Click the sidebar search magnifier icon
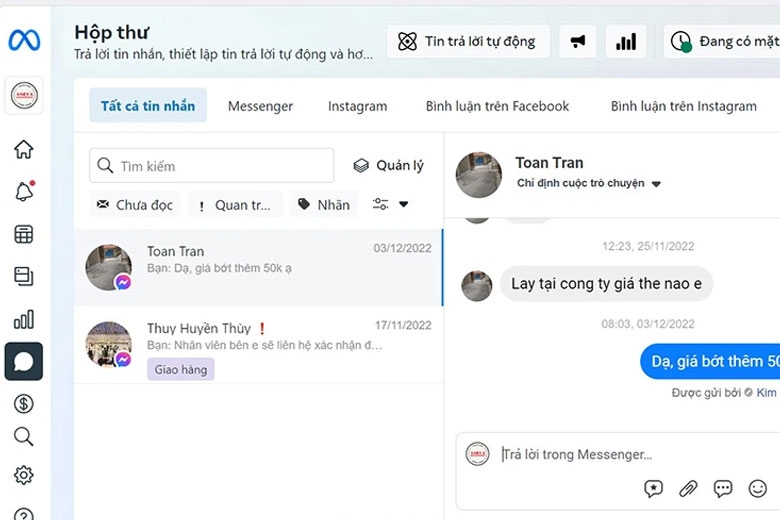 tap(24, 436)
